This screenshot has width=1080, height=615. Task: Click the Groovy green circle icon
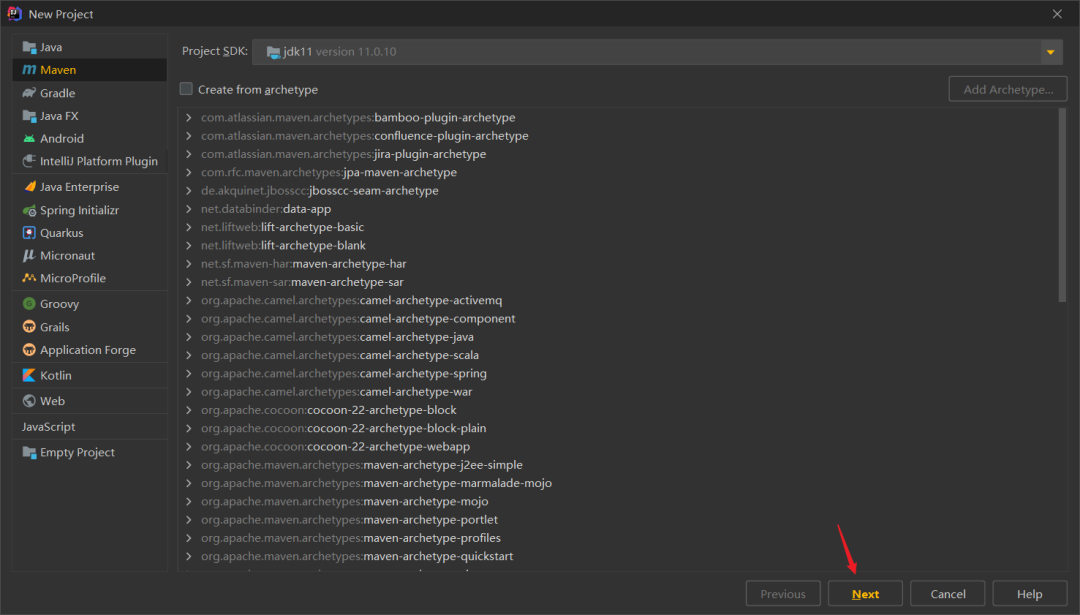point(29,304)
